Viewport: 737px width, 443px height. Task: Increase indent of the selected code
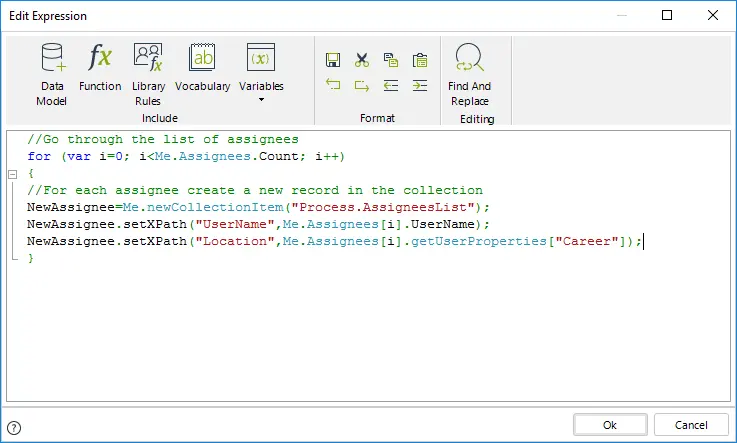(x=420, y=85)
